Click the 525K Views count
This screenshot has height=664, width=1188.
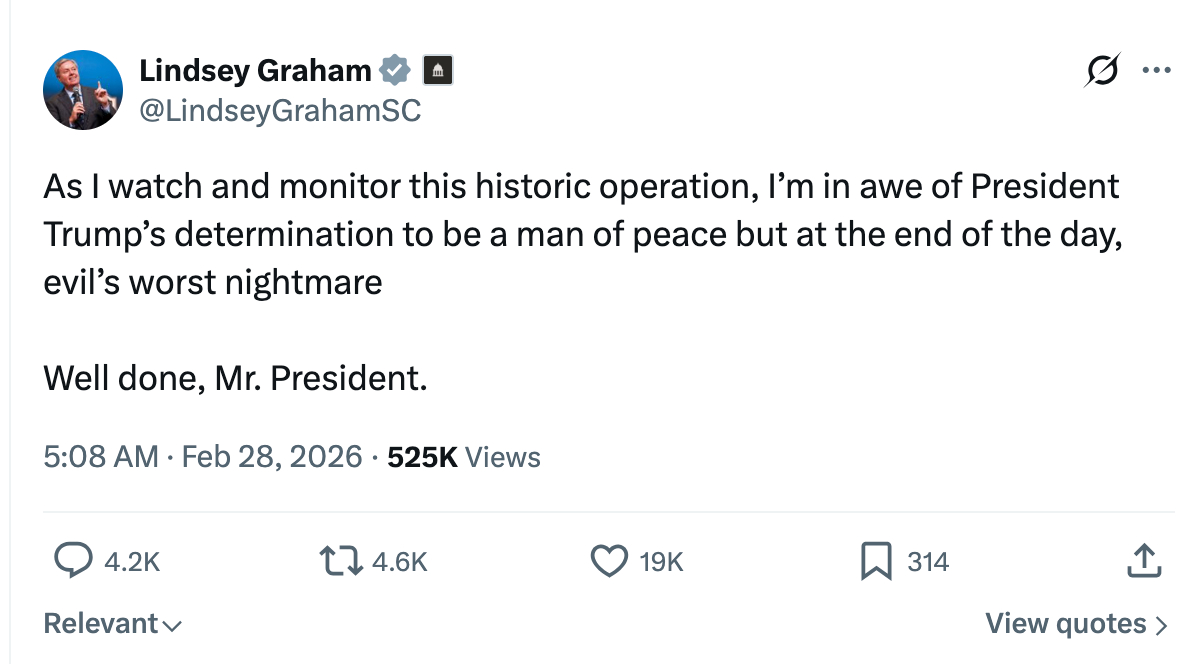[464, 457]
